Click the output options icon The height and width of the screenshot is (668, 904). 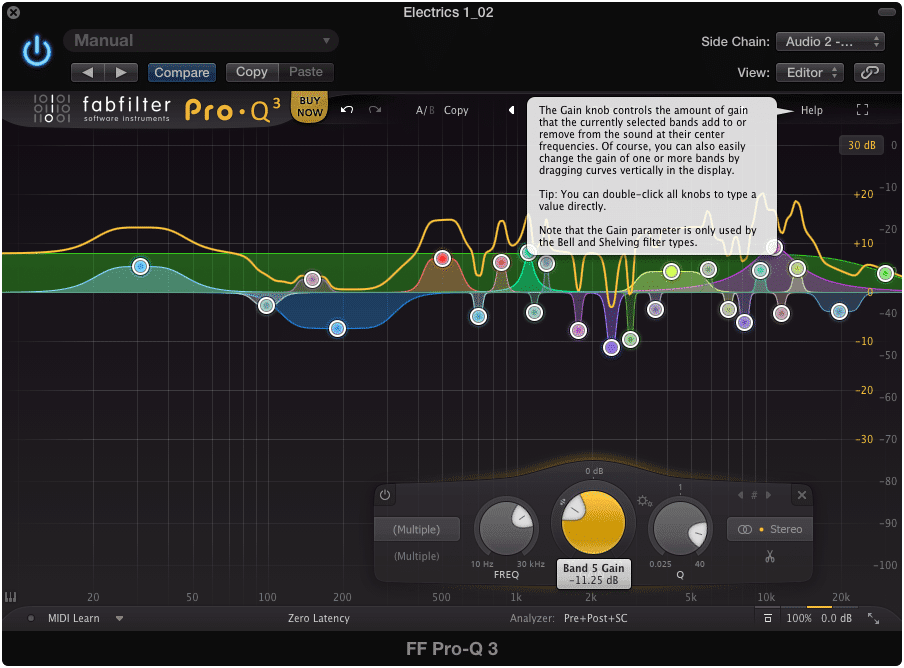767,618
